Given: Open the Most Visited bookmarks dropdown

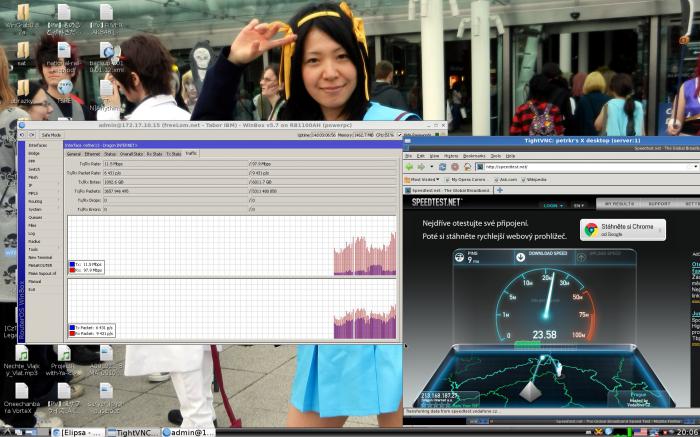Looking at the screenshot, I should [x=422, y=179].
